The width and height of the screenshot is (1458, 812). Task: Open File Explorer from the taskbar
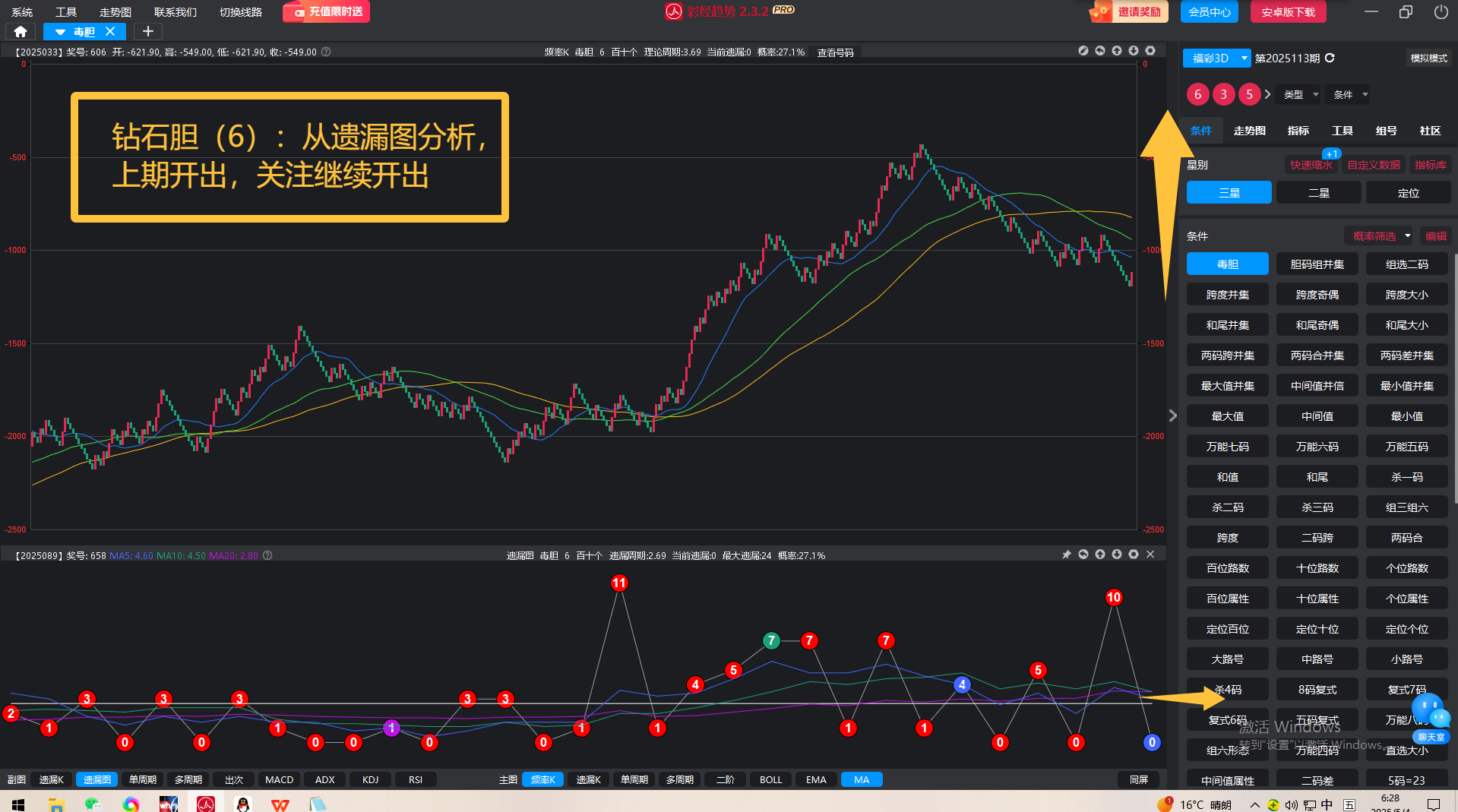[56, 804]
